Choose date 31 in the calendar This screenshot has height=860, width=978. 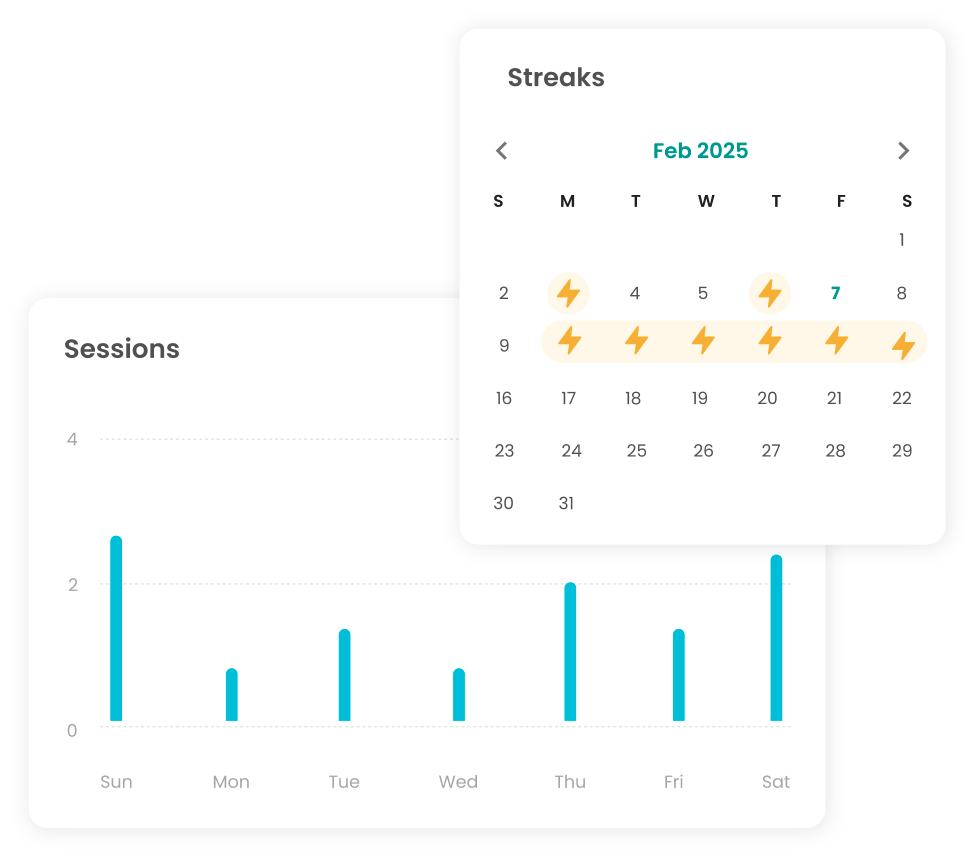click(x=566, y=503)
